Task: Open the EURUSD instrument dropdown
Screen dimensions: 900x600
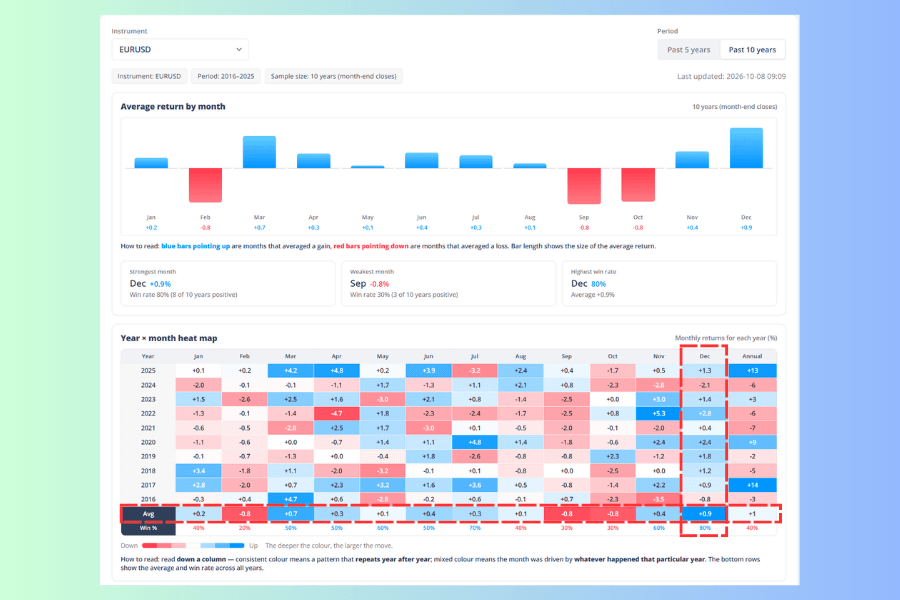Action: (x=180, y=49)
